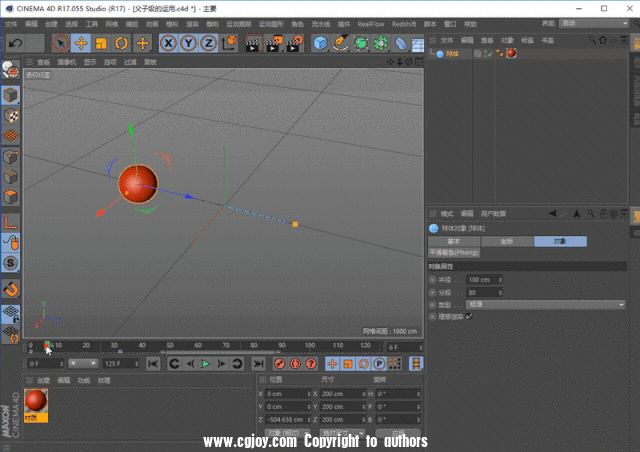Toggle sphere object green enable checkmark

[x=490, y=53]
